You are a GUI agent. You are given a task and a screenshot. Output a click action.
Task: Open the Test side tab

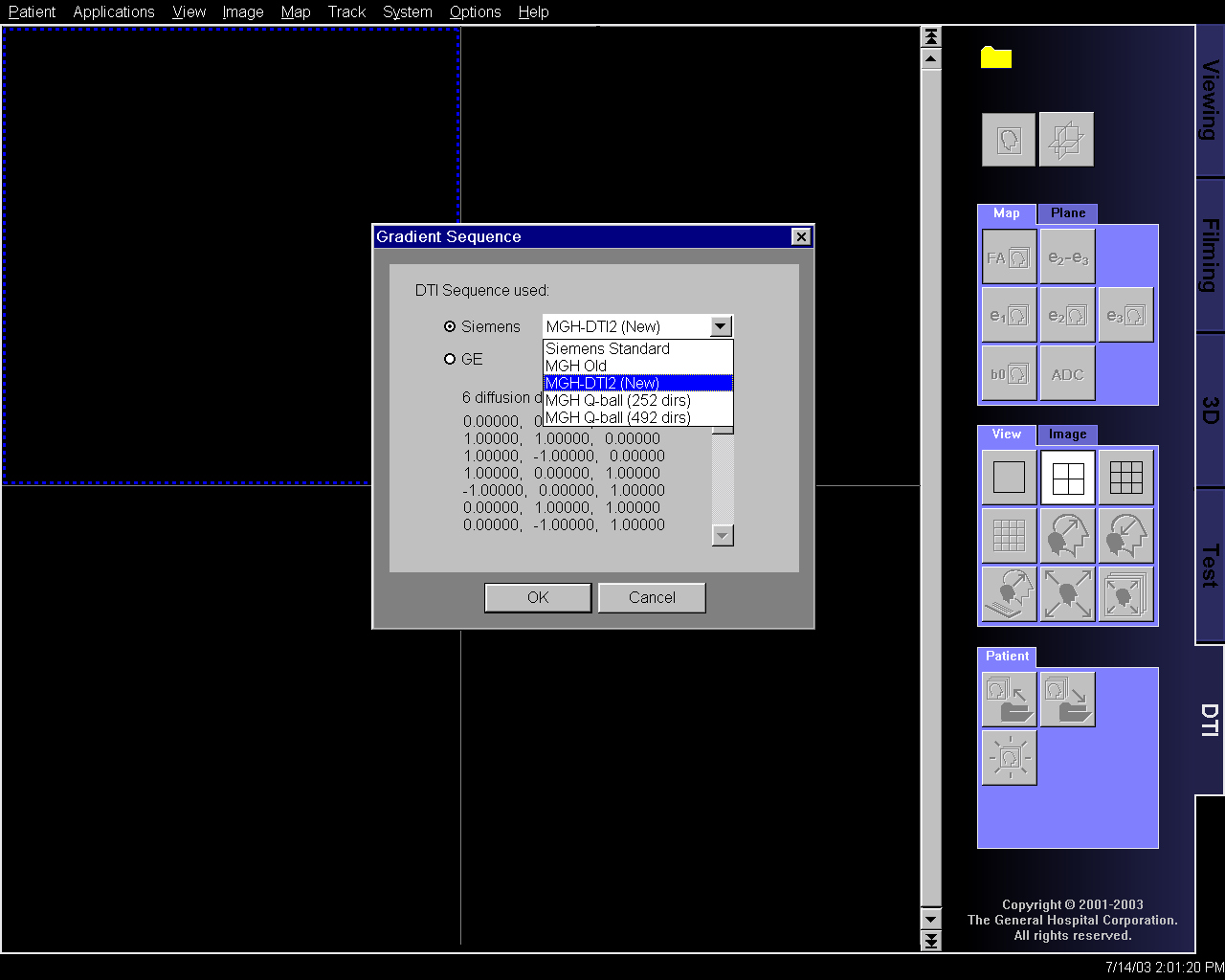(x=1211, y=566)
